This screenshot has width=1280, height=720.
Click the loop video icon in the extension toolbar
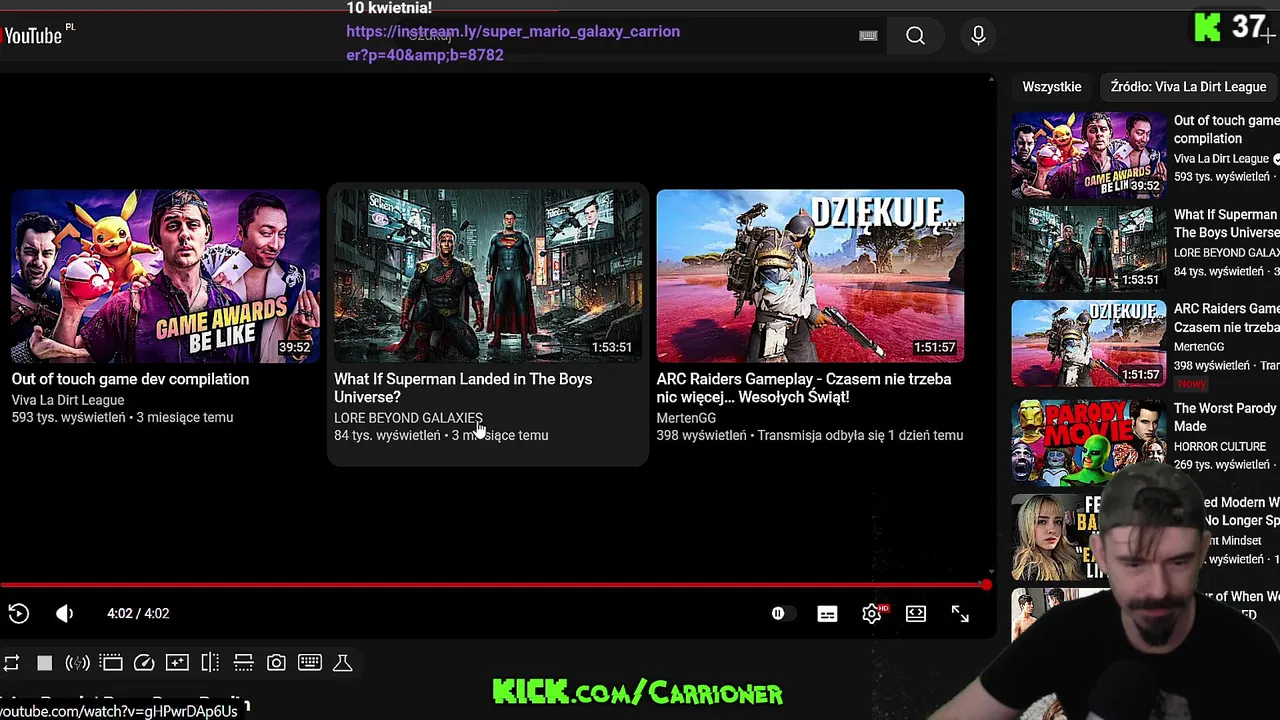coord(11,663)
